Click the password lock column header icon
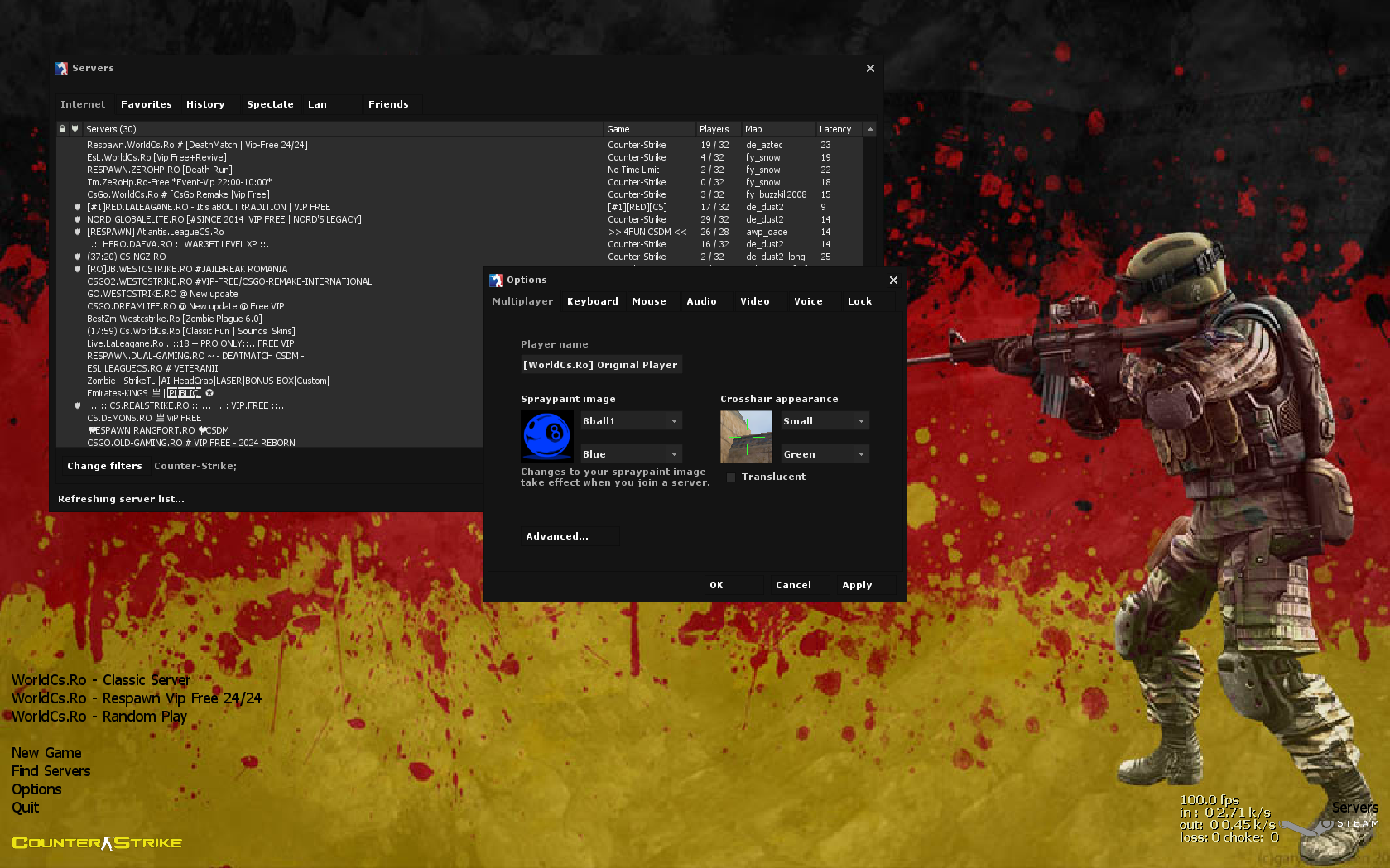The width and height of the screenshot is (1390, 868). tap(62, 129)
